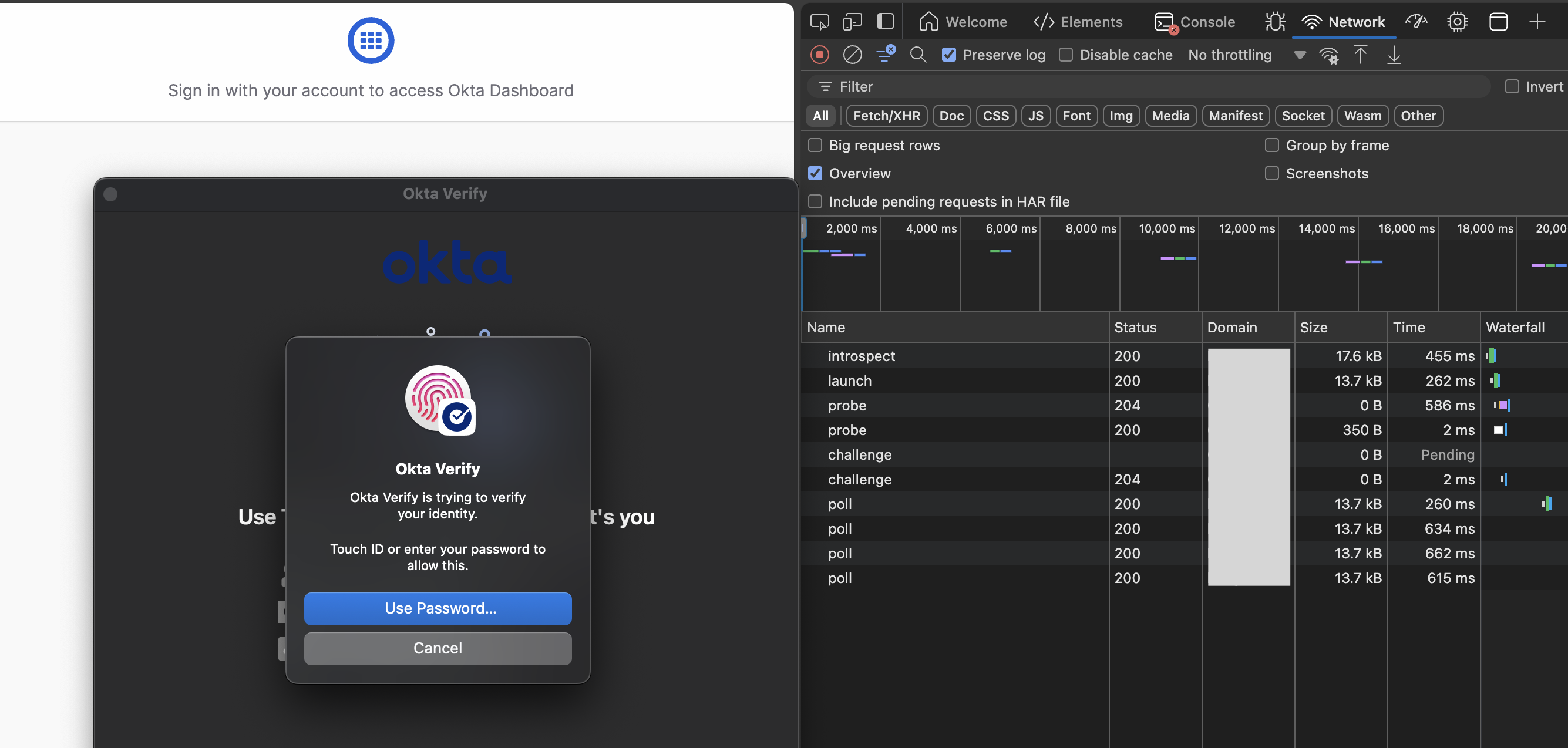Show All request types
The image size is (1568, 748).
pos(820,116)
